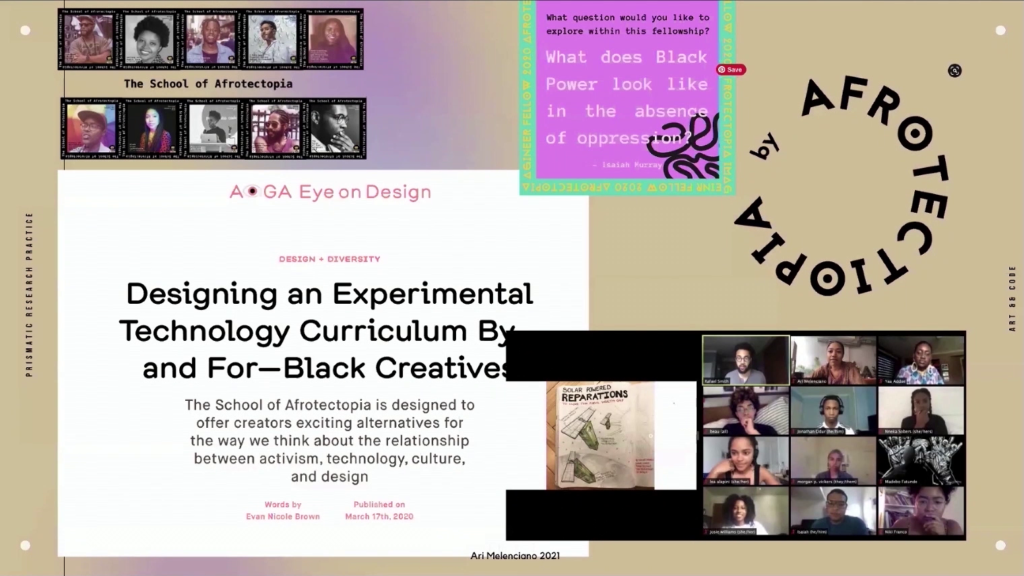The image size is (1024, 576).
Task: Open the DESIGN + DIVERSITY category link
Action: pyautogui.click(x=329, y=259)
